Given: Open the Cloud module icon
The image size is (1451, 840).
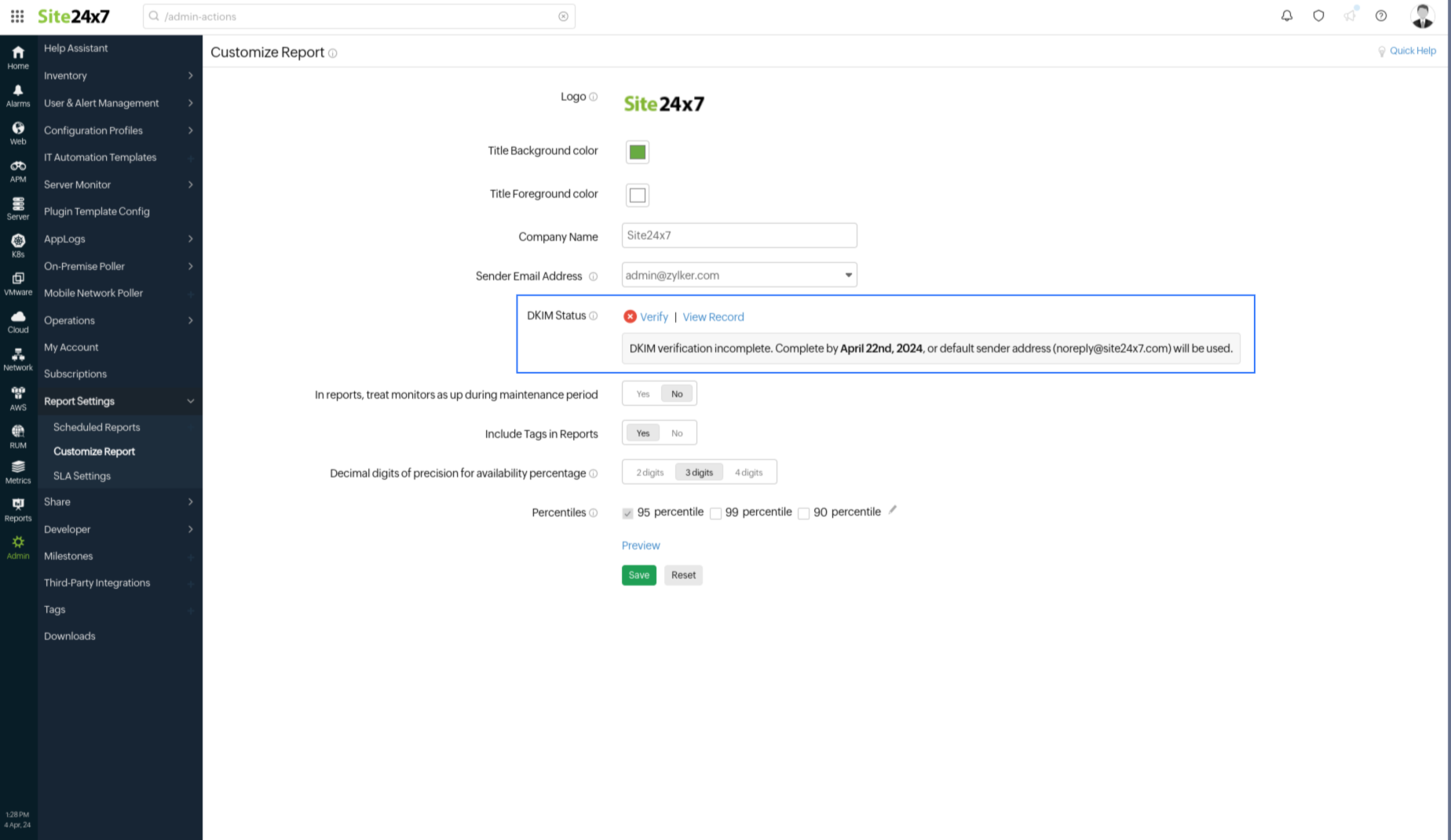Looking at the screenshot, I should coord(18,322).
